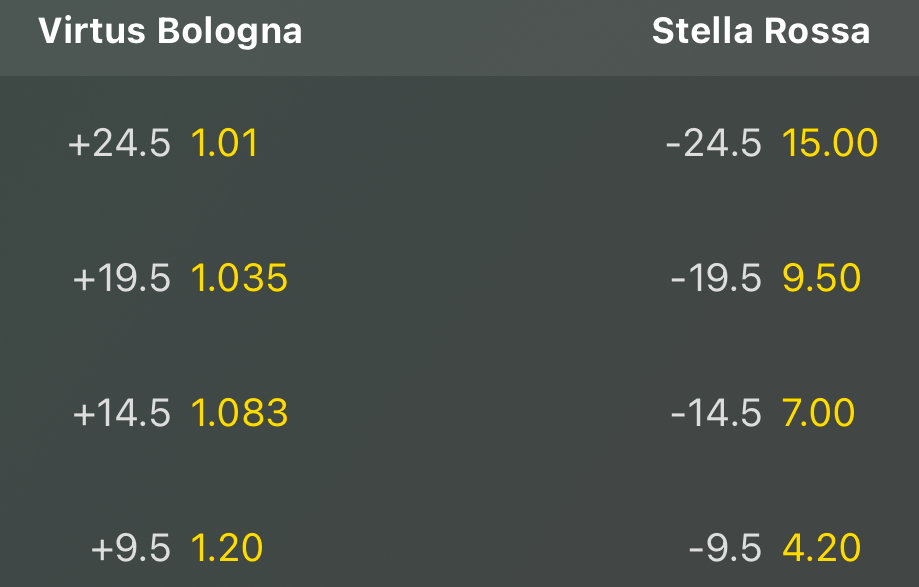
Task: Choose the 1.083 odds selection
Action: [239, 414]
